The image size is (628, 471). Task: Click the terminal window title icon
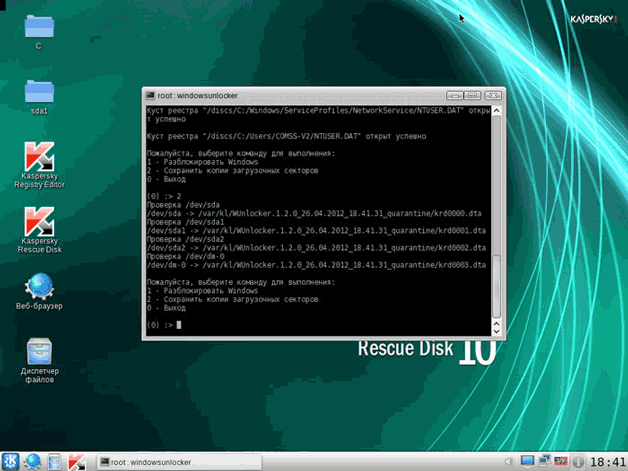point(150,95)
